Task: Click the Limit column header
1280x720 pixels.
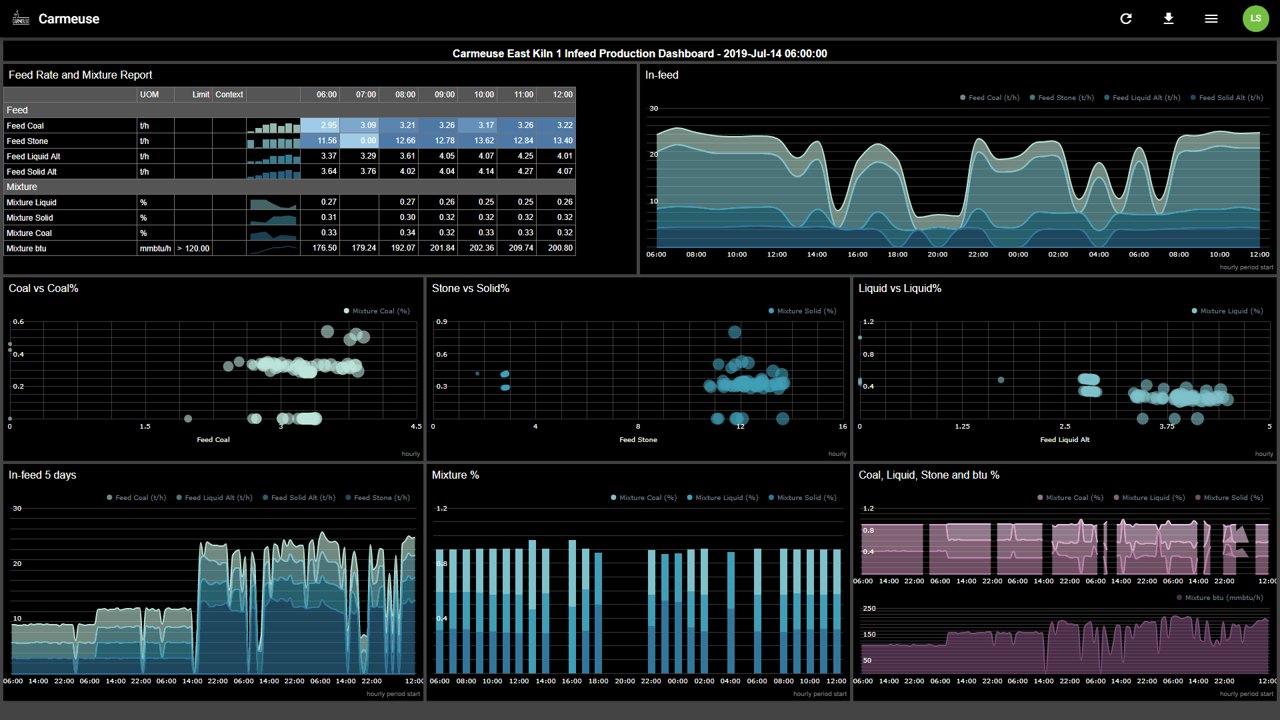Action: [x=193, y=95]
